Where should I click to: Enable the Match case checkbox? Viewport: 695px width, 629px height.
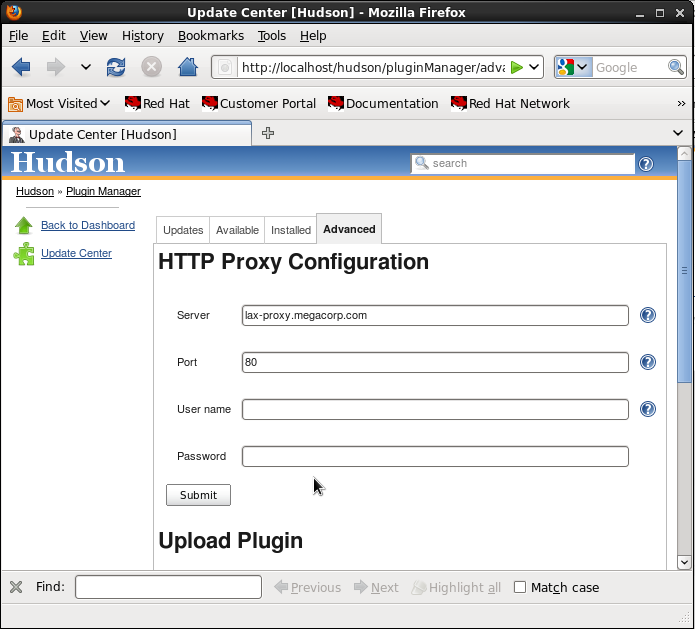520,587
